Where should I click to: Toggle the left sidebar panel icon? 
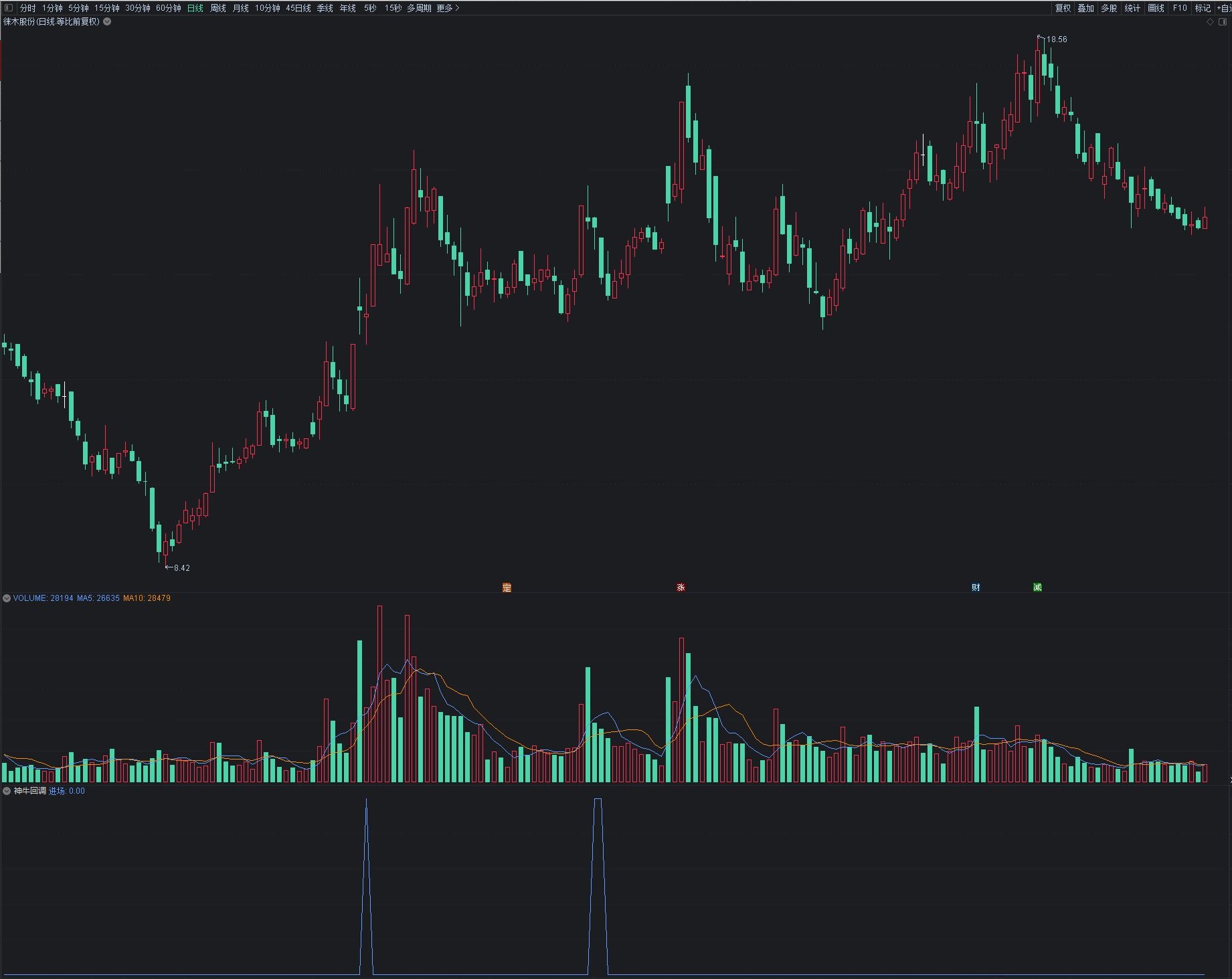pos(9,8)
